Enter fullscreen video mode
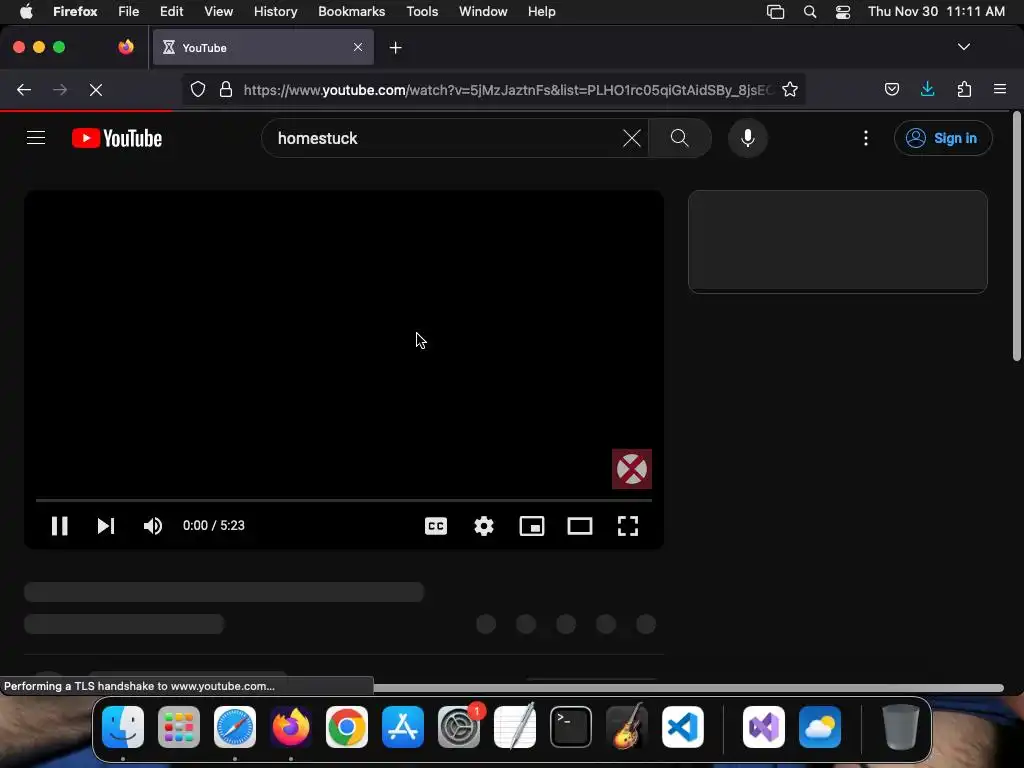This screenshot has width=1024, height=768. pos(628,526)
